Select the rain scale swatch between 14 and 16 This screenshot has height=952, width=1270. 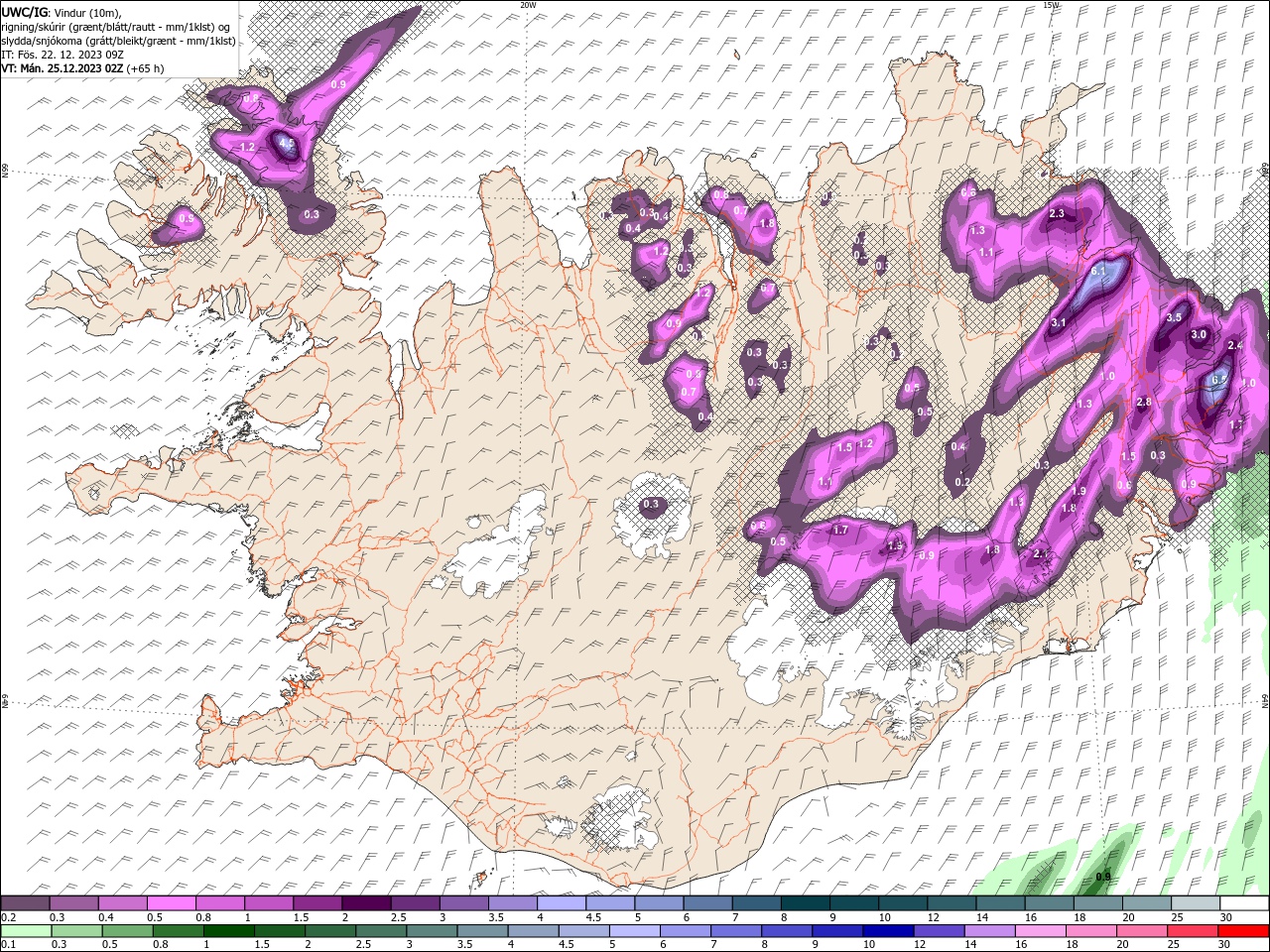coord(988,931)
